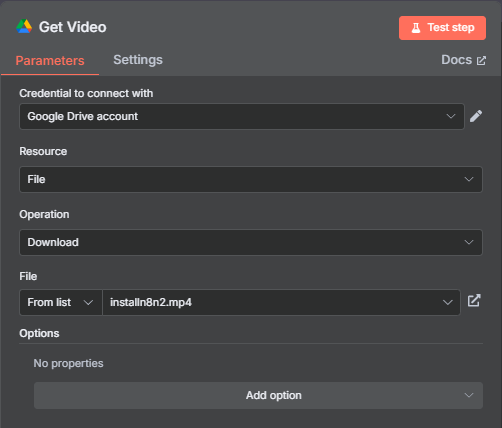The height and width of the screenshot is (428, 502).
Task: Expand the Resource dropdown showing File
Action: click(251, 179)
